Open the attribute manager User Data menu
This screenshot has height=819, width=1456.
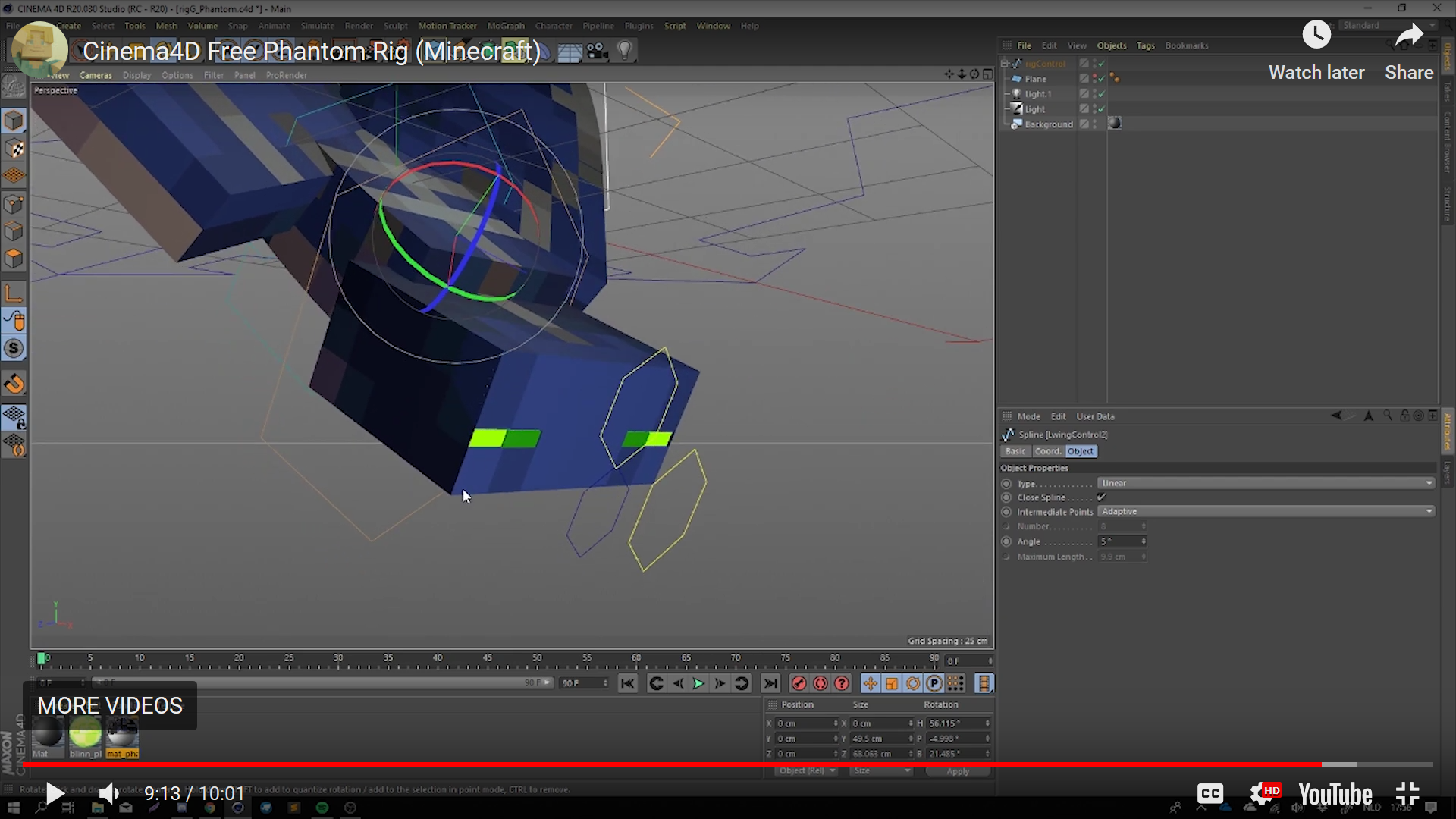coord(1095,416)
